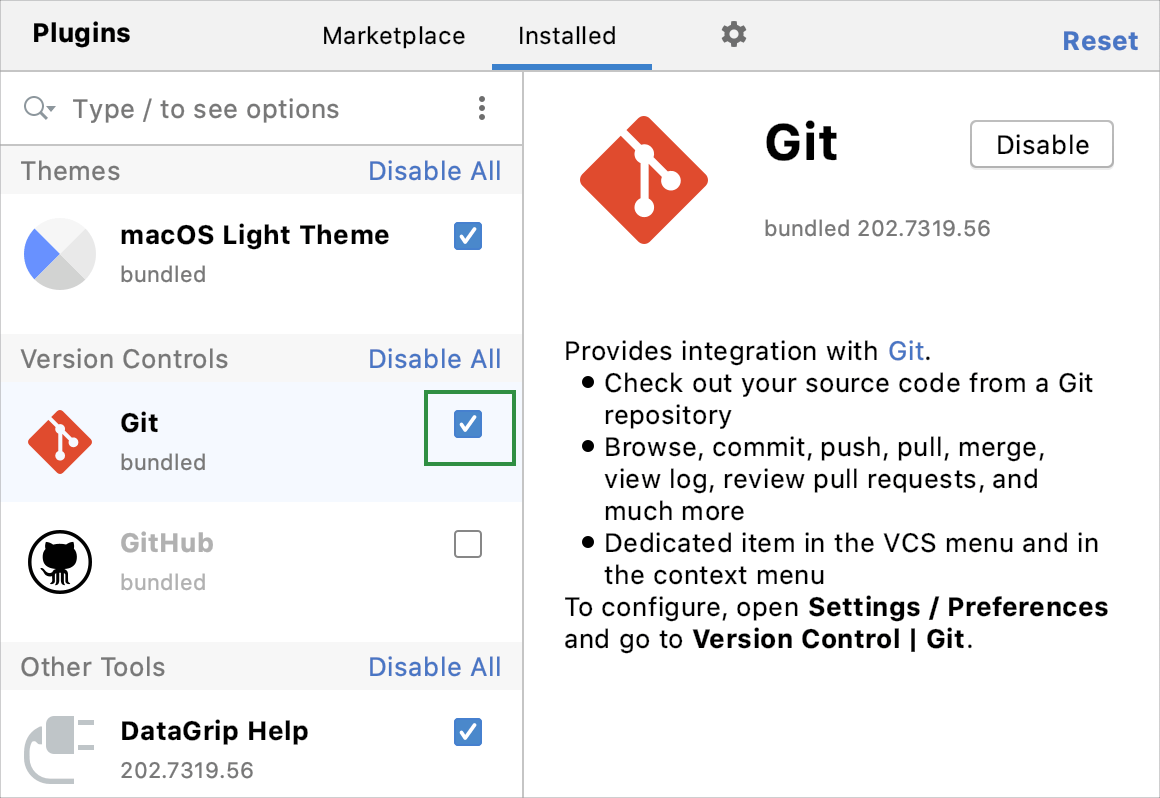Click the Themes section header
Image resolution: width=1160 pixels, height=798 pixels.
coord(70,171)
